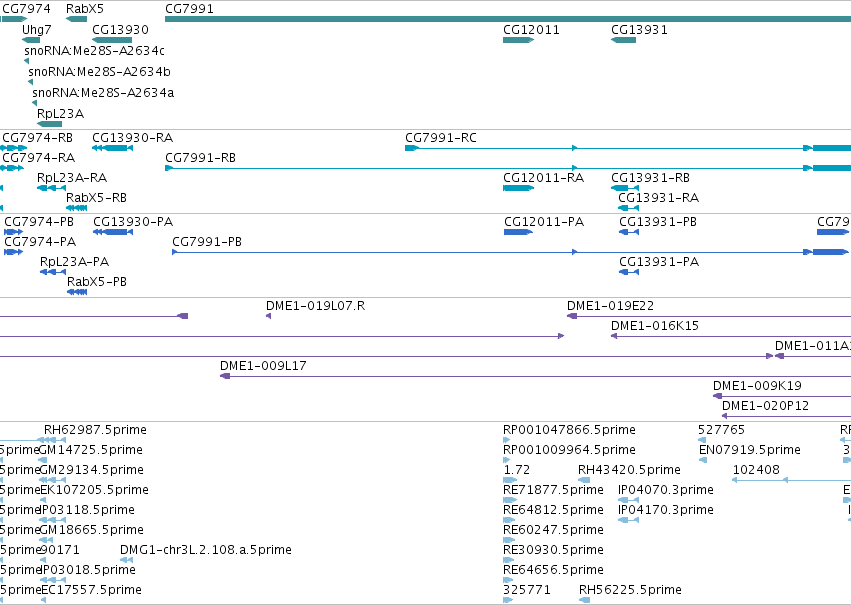Select the CG7991-RC transcript label
Viewport: 851px width, 605px height.
tap(441, 138)
